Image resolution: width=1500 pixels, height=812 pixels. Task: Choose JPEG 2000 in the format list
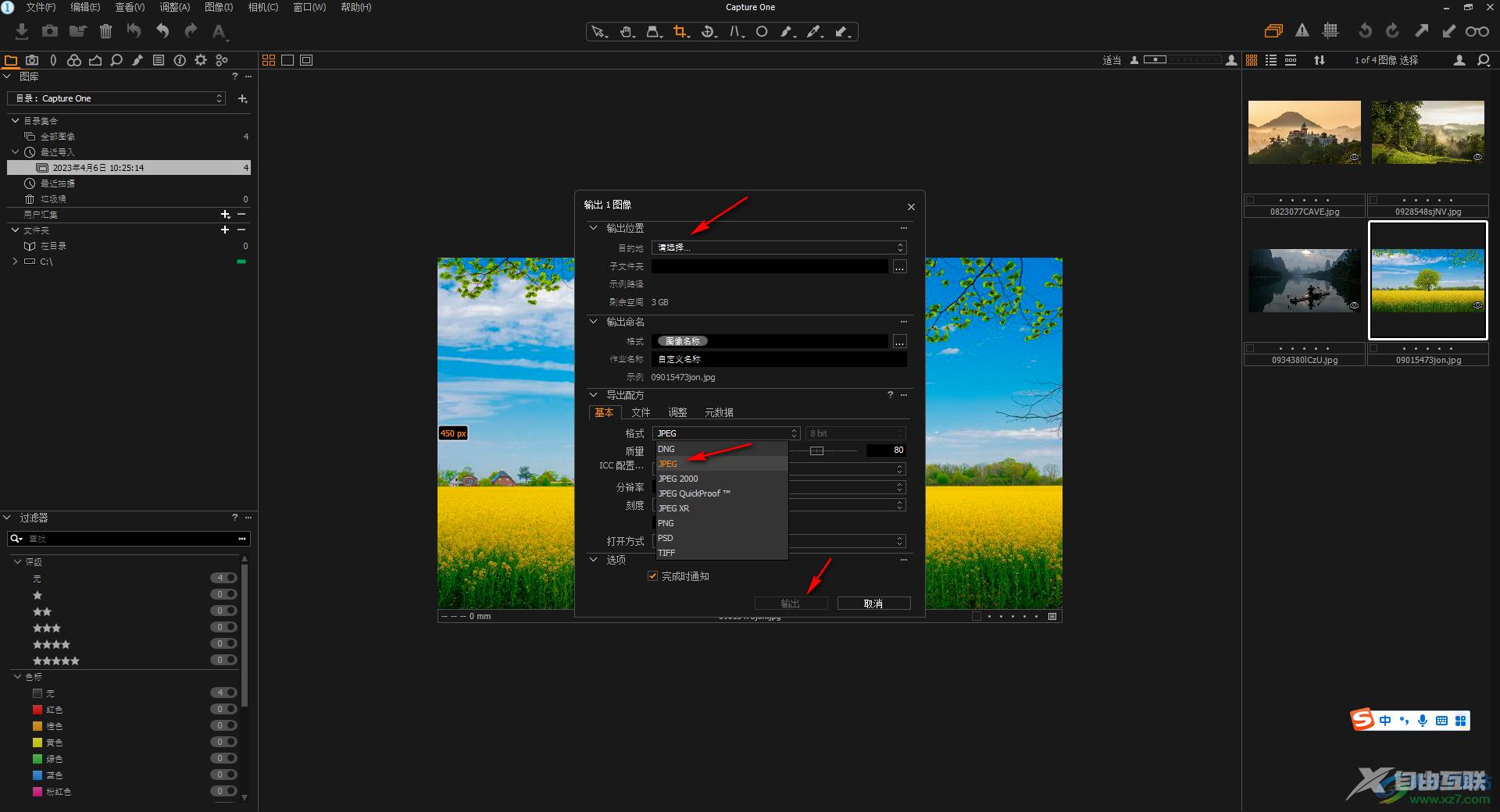721,479
